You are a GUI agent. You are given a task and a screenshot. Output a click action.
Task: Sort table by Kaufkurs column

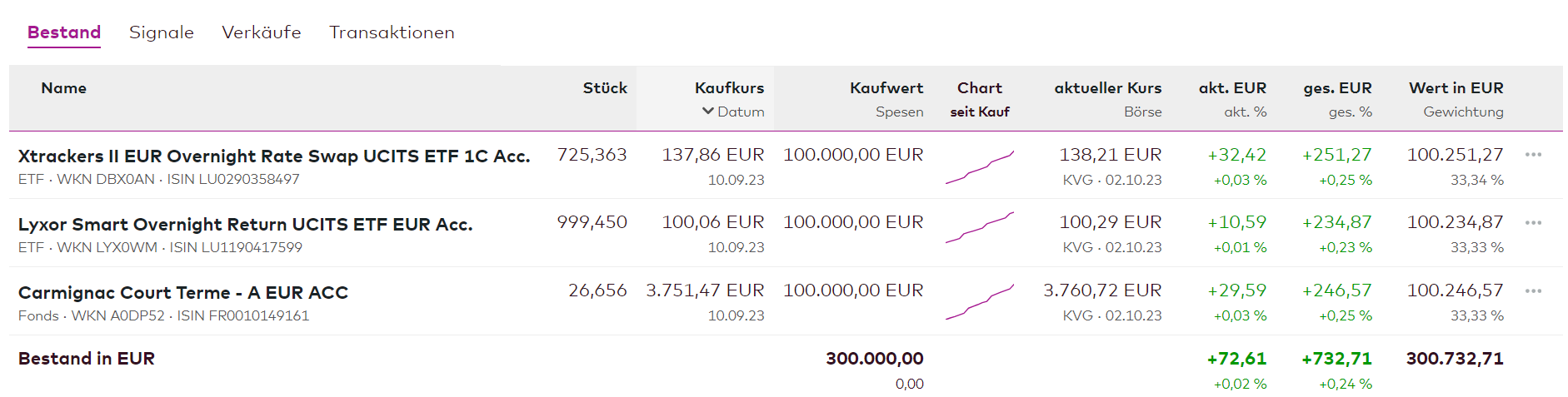coord(729,88)
